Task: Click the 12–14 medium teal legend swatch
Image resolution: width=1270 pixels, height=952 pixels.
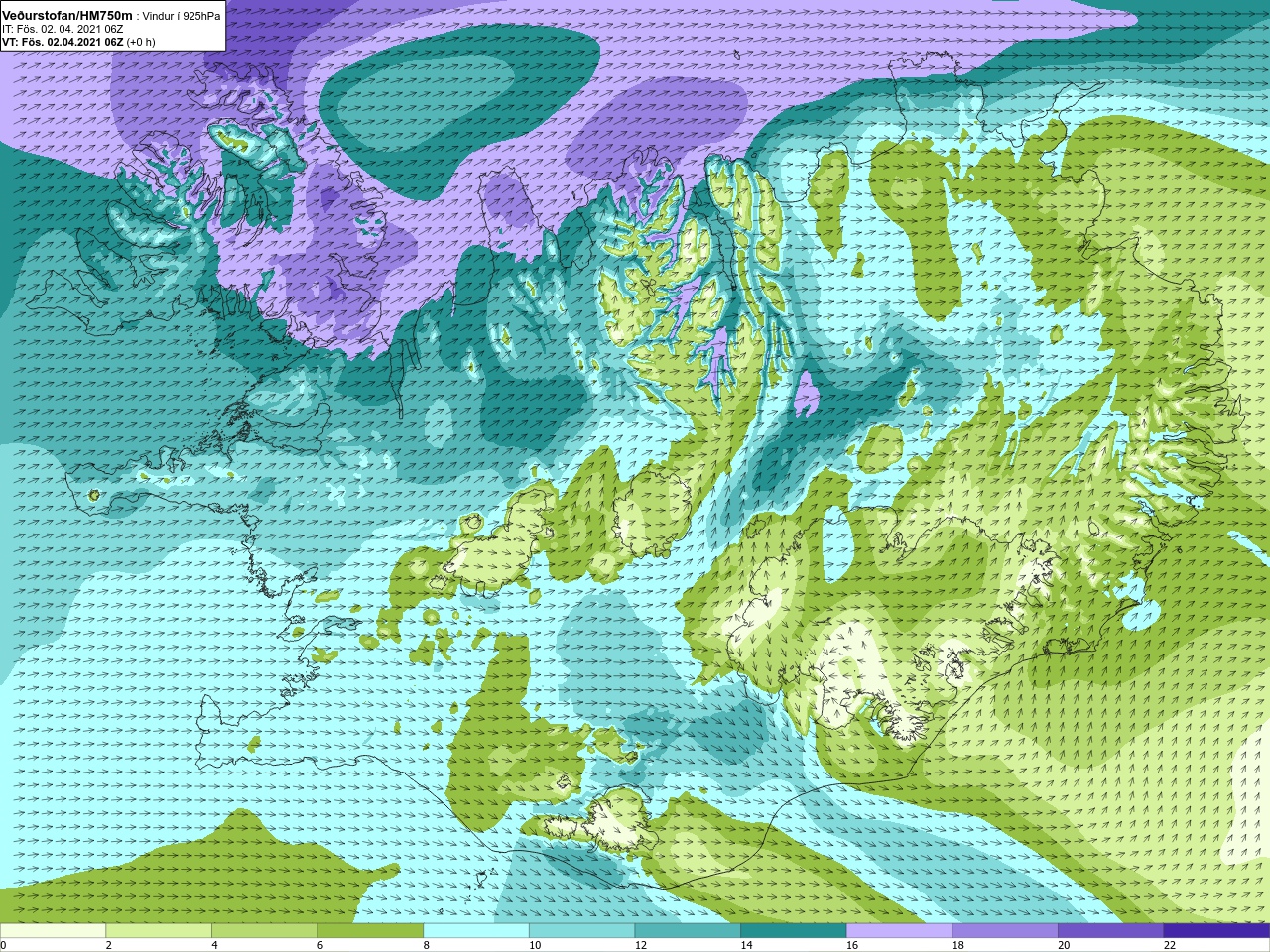Action: click(x=688, y=931)
